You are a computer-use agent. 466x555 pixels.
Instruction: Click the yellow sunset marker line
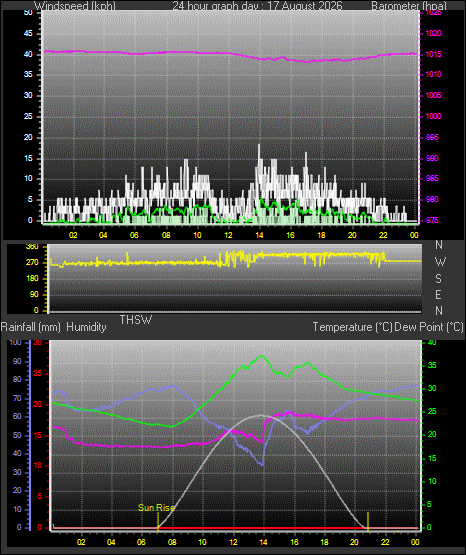(368, 522)
